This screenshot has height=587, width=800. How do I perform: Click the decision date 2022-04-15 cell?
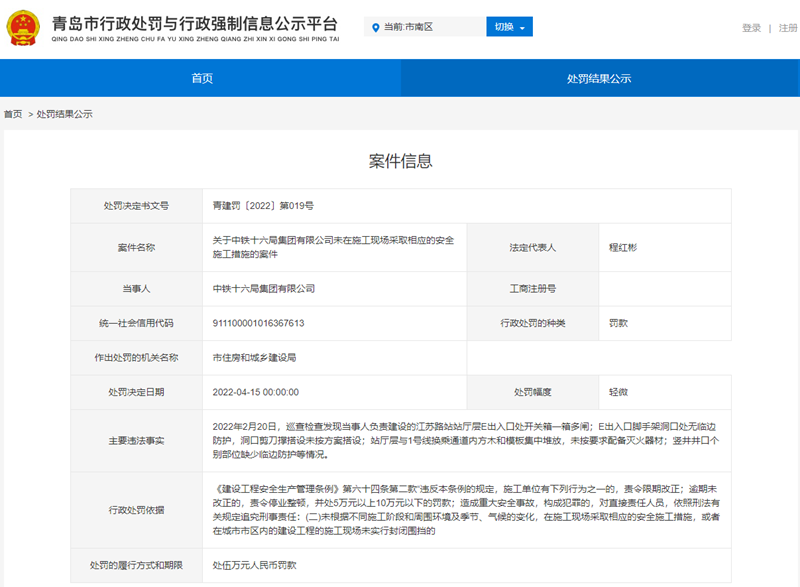(x=255, y=392)
